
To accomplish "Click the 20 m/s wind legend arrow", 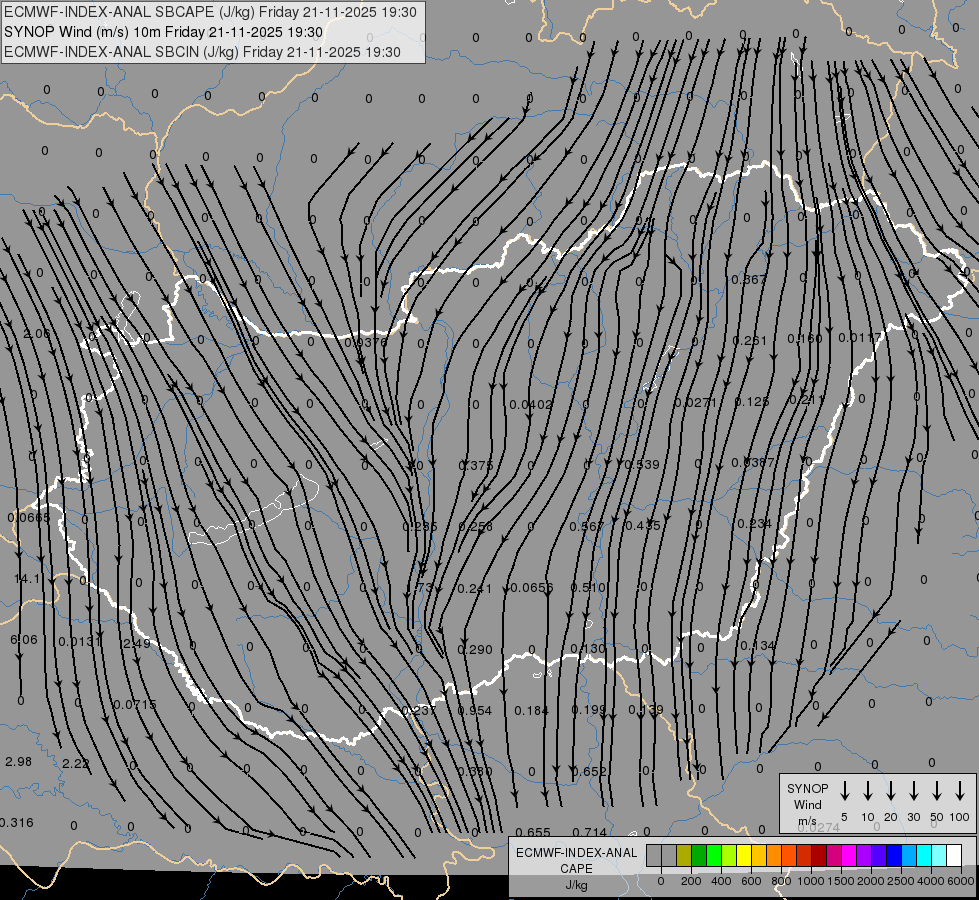I will click(x=891, y=791).
